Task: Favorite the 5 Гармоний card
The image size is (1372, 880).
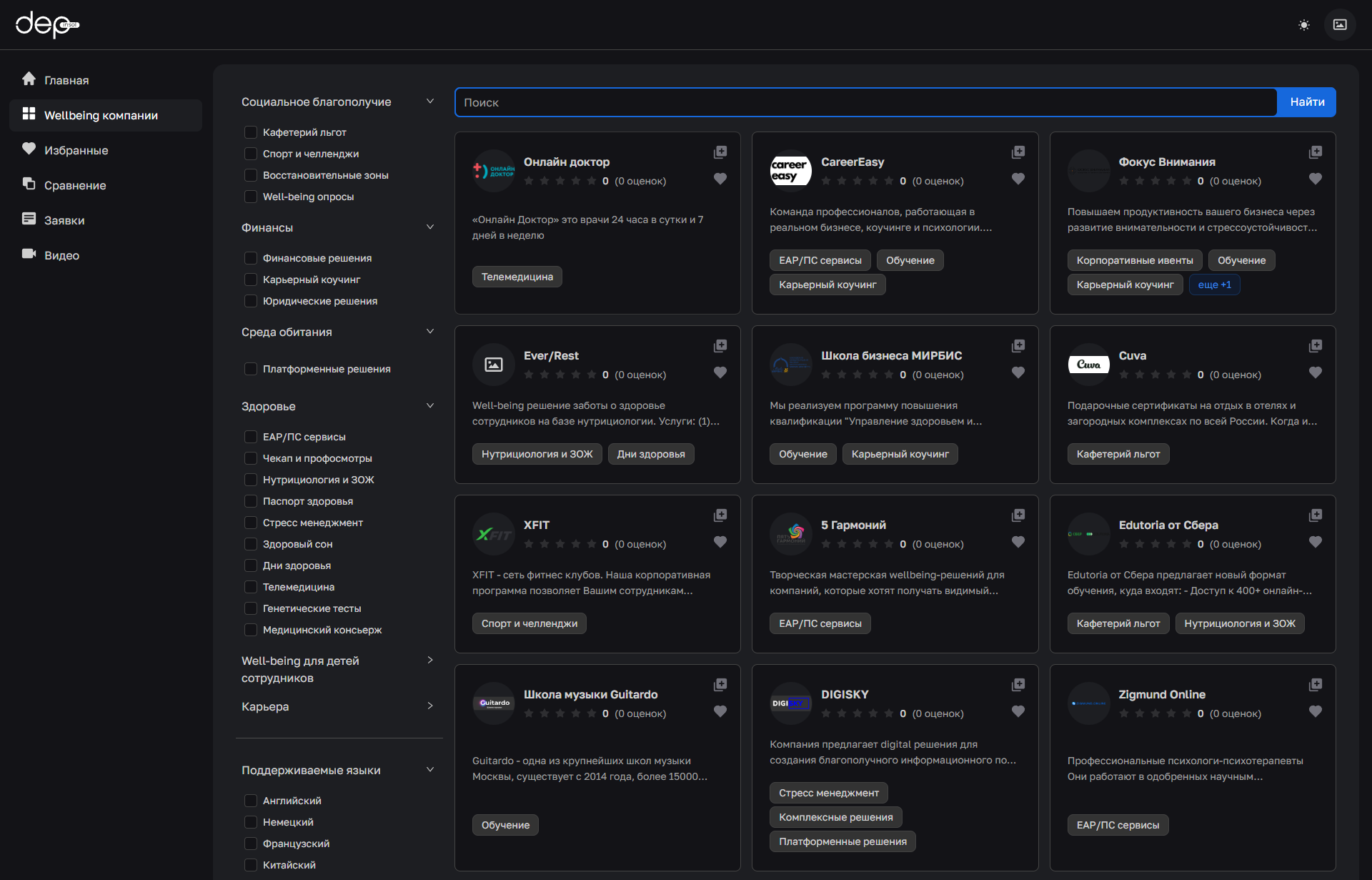Action: (1018, 542)
